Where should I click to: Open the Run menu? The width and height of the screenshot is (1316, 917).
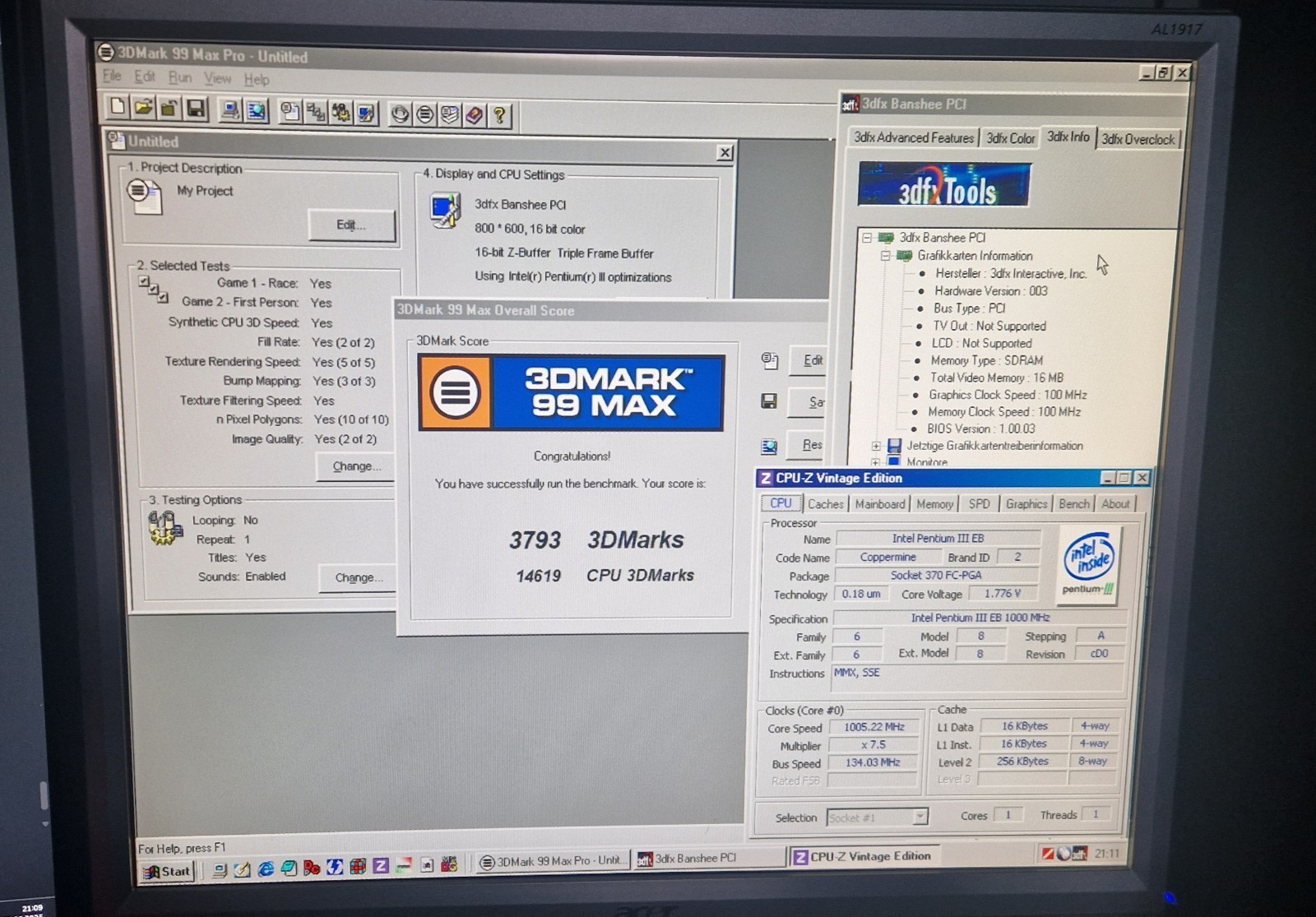click(180, 77)
